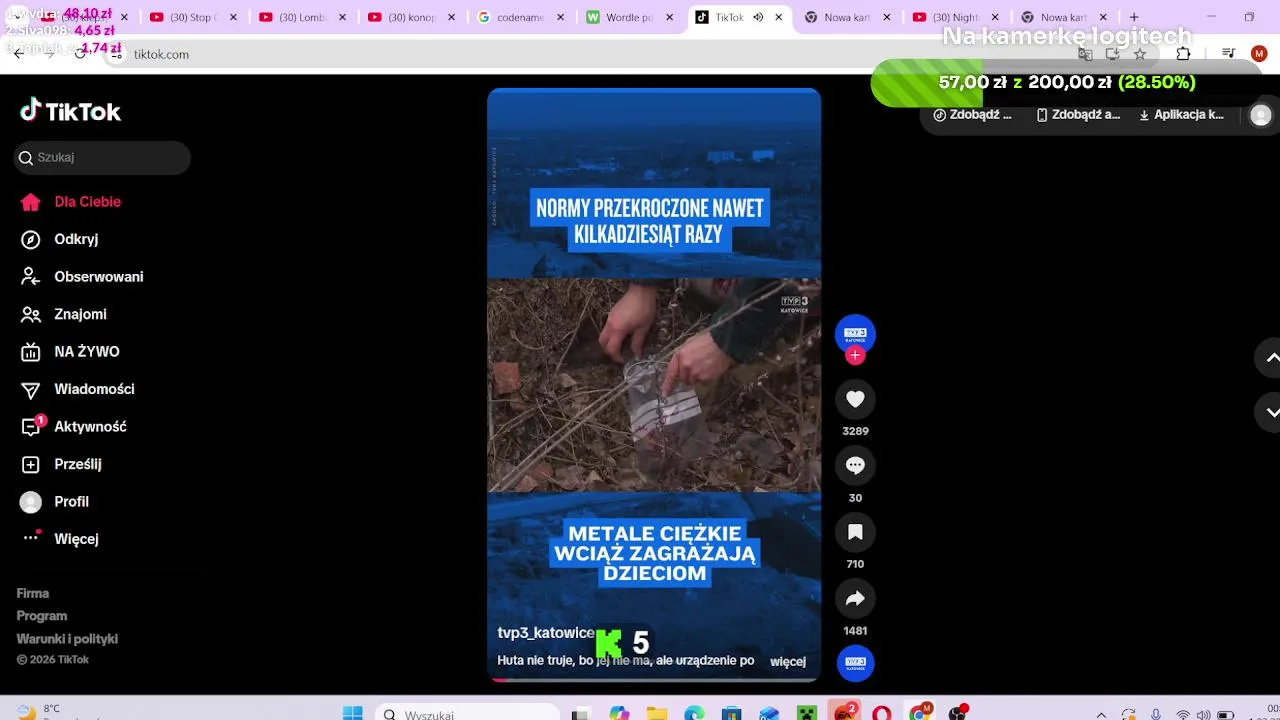Switch to the codename tab

coord(520,17)
